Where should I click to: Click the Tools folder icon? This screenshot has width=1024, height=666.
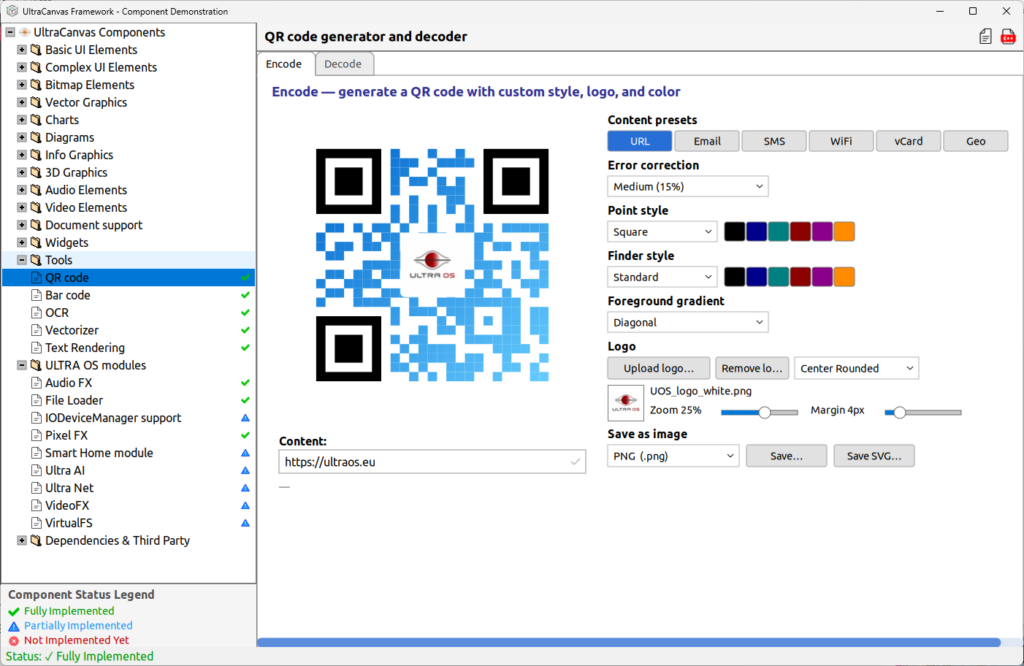click(x=36, y=260)
